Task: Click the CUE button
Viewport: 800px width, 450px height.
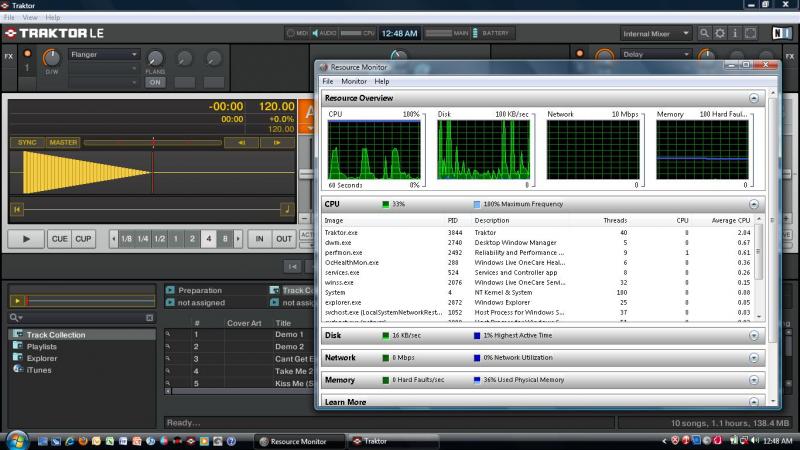Action: coord(59,239)
